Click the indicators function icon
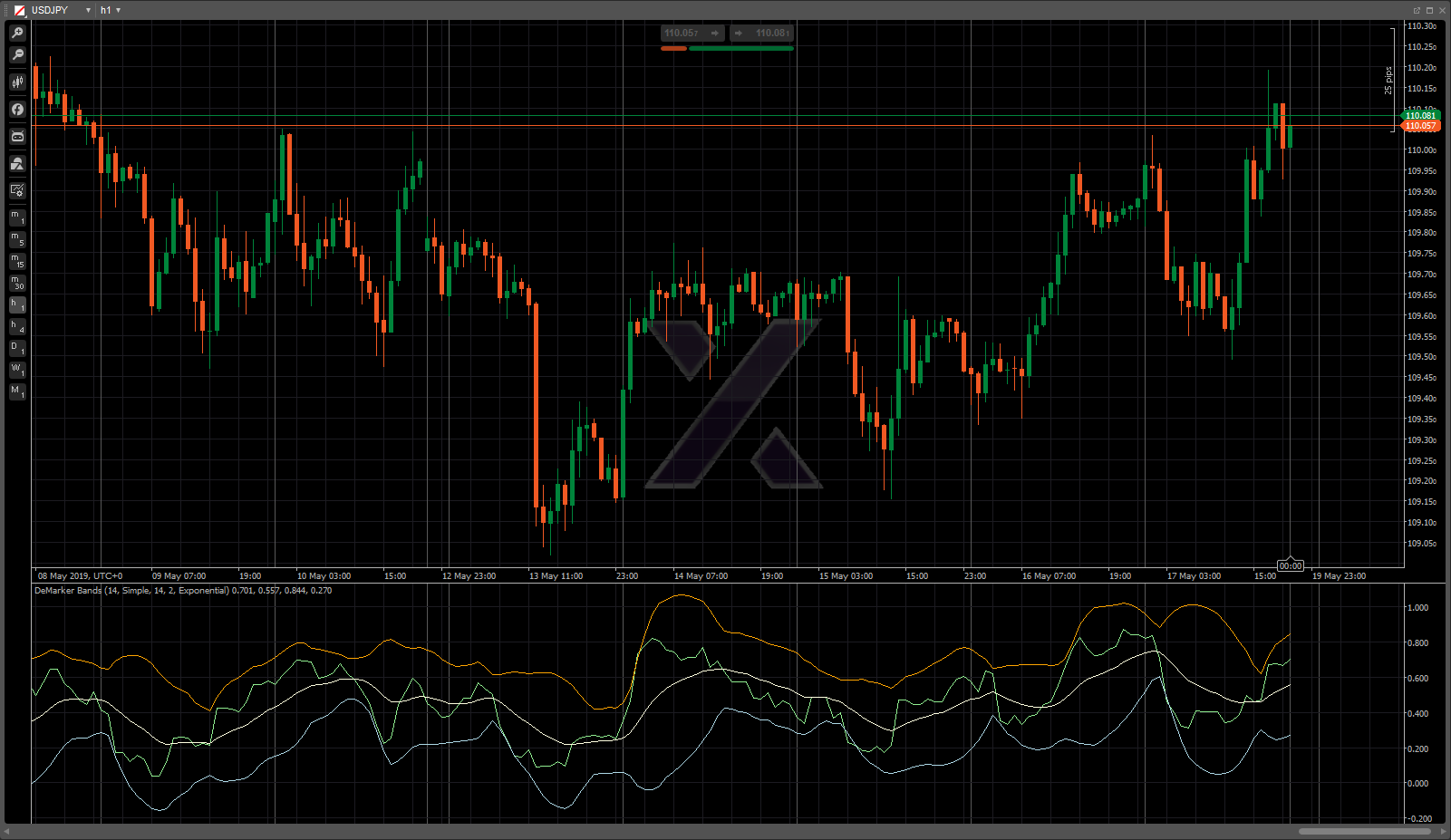The width and height of the screenshot is (1451, 840). 17,109
